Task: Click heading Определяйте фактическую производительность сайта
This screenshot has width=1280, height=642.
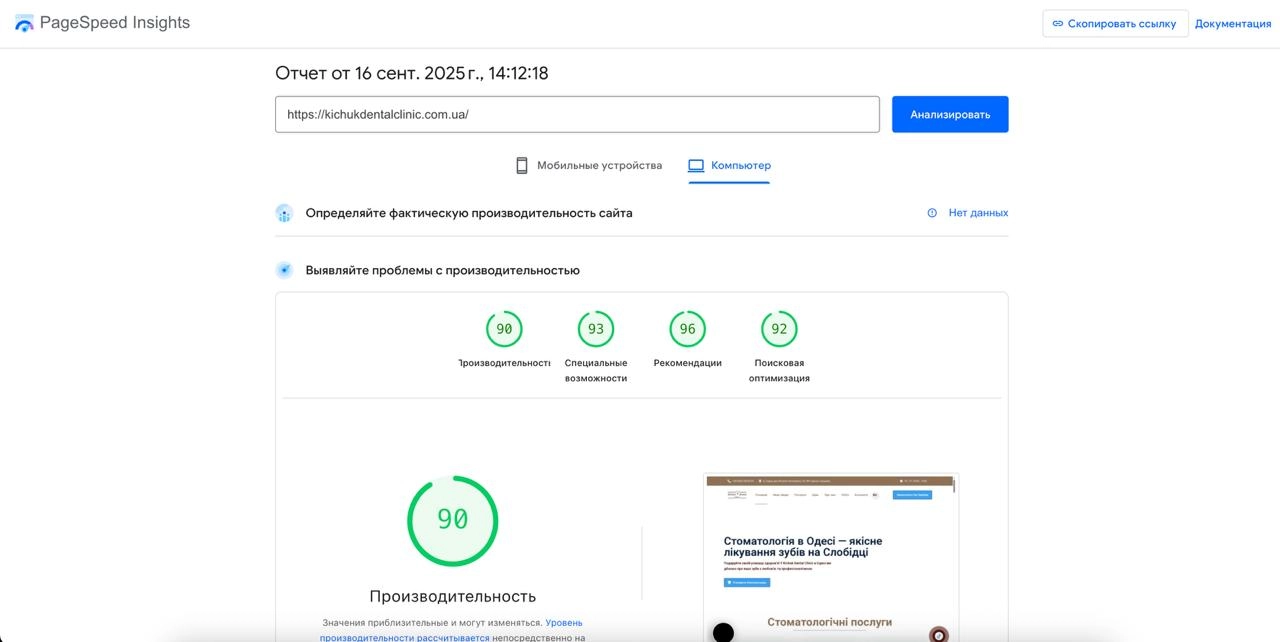Action: (469, 213)
